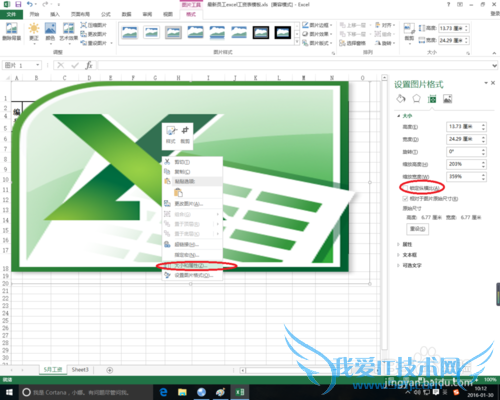This screenshot has width=500, height=400.
Task: Expand the formula bar chevron
Action: point(495,65)
